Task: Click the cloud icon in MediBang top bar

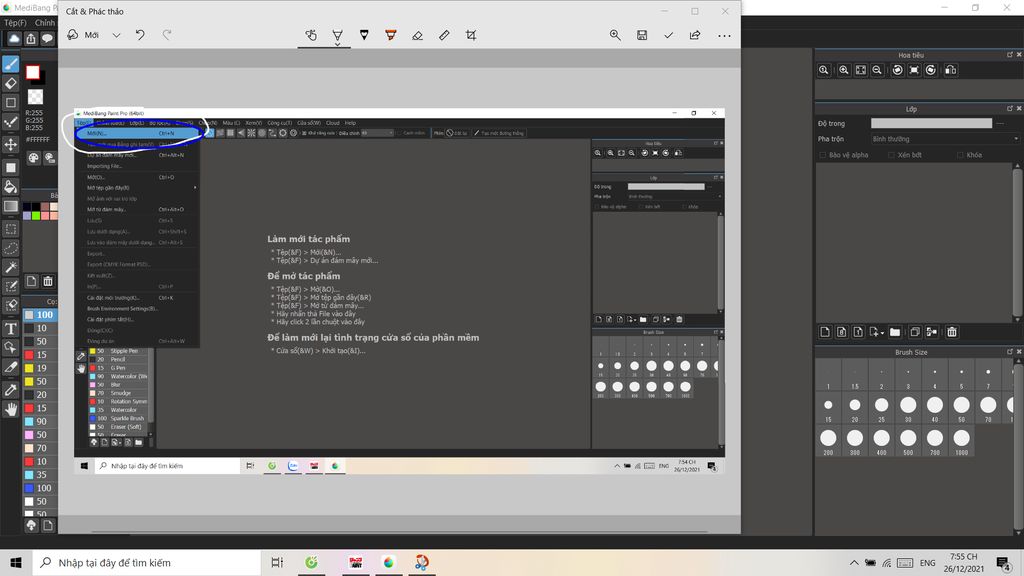Action: (x=14, y=39)
